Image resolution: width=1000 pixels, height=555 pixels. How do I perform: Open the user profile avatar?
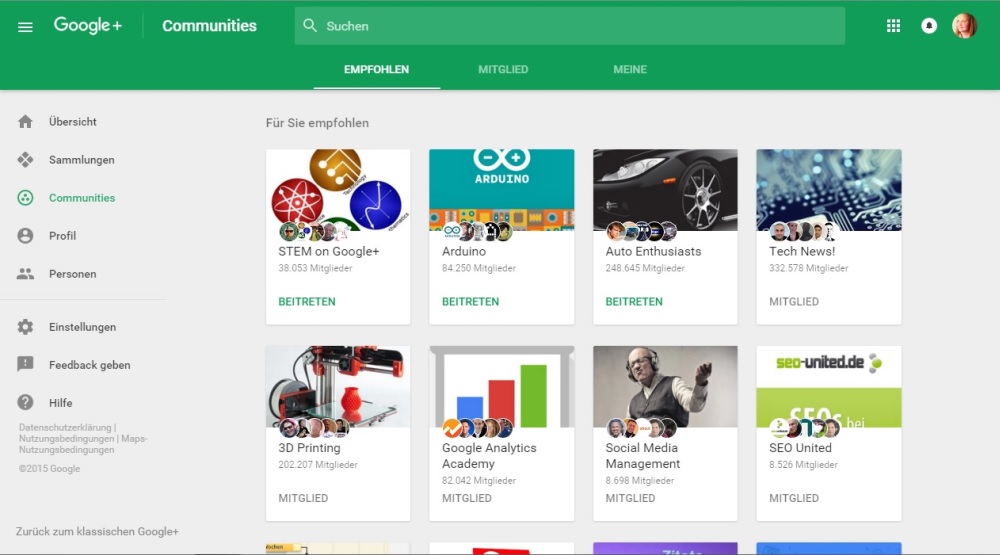[964, 26]
